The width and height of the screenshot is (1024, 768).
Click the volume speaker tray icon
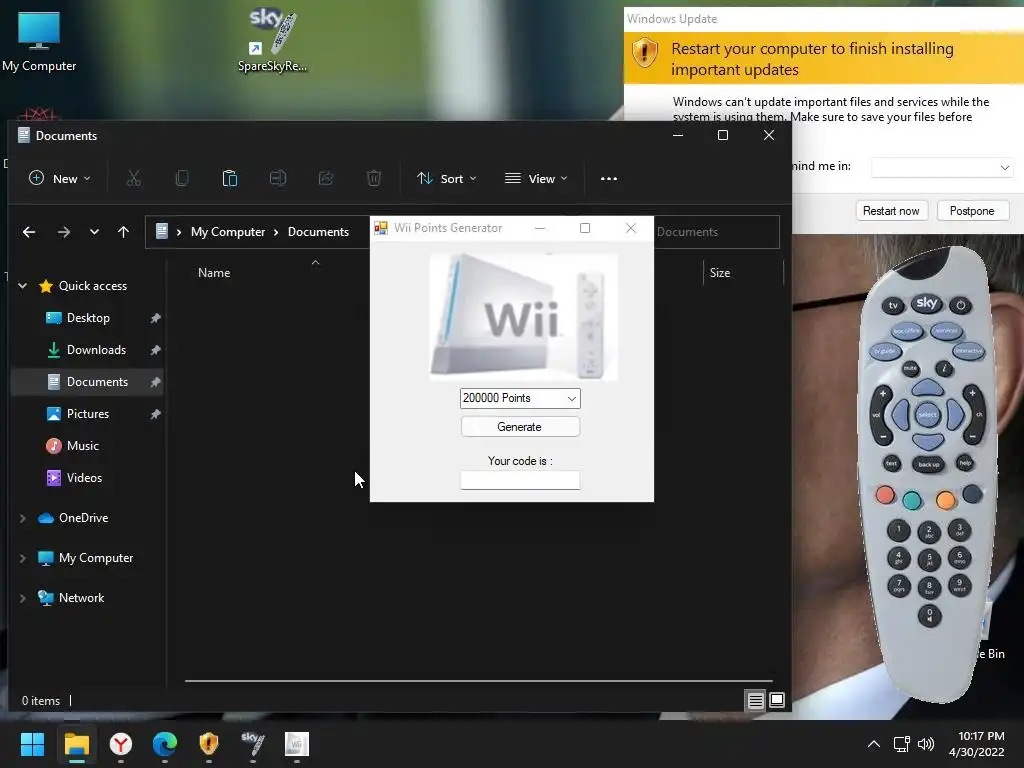click(926, 744)
